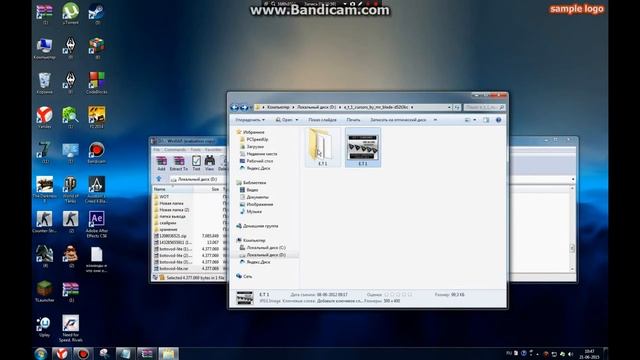Expand the 'Открыть' button dropdown arrow
This screenshot has height=360, width=640.
pyautogui.click(x=297, y=120)
